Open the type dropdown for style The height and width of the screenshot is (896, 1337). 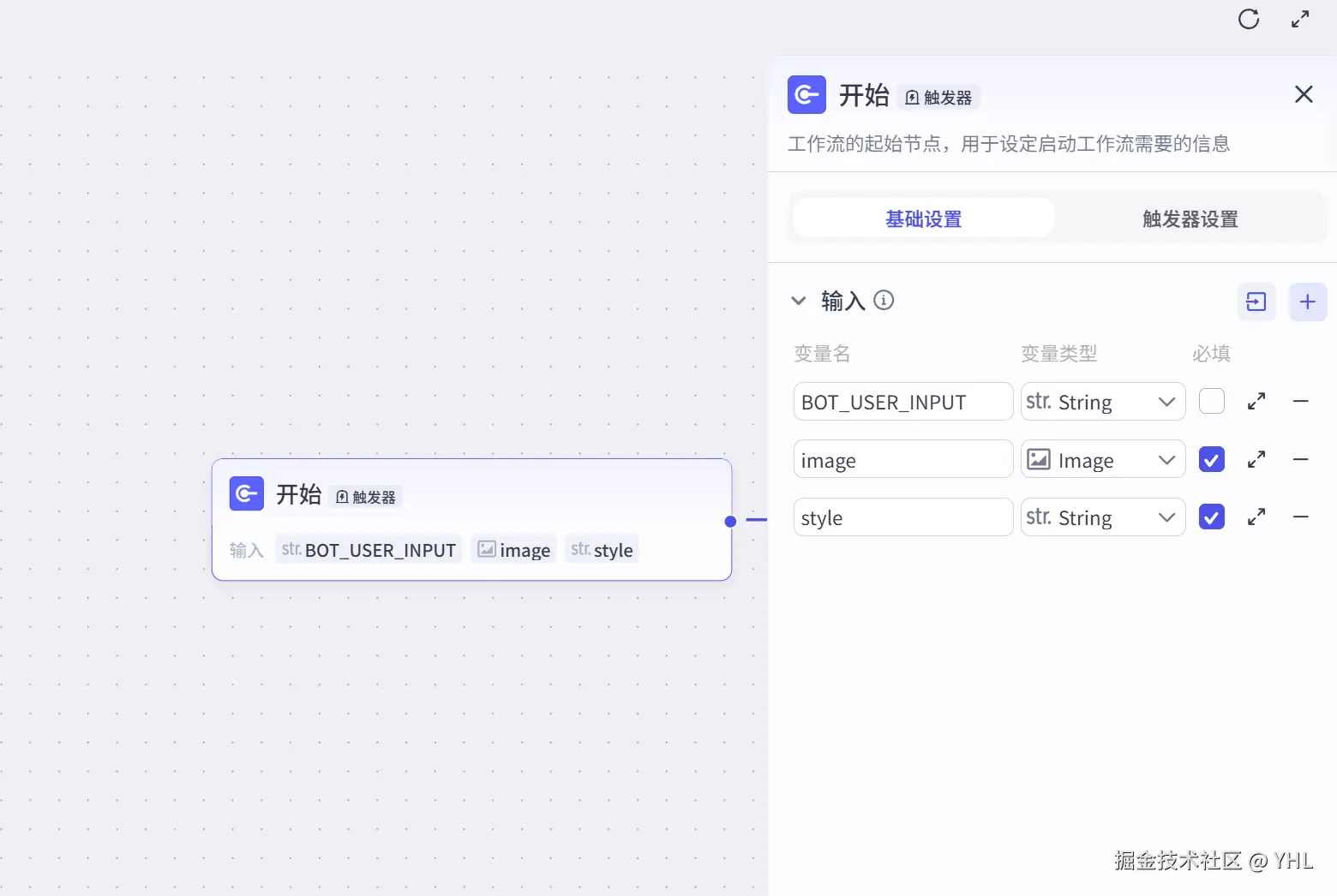1103,517
